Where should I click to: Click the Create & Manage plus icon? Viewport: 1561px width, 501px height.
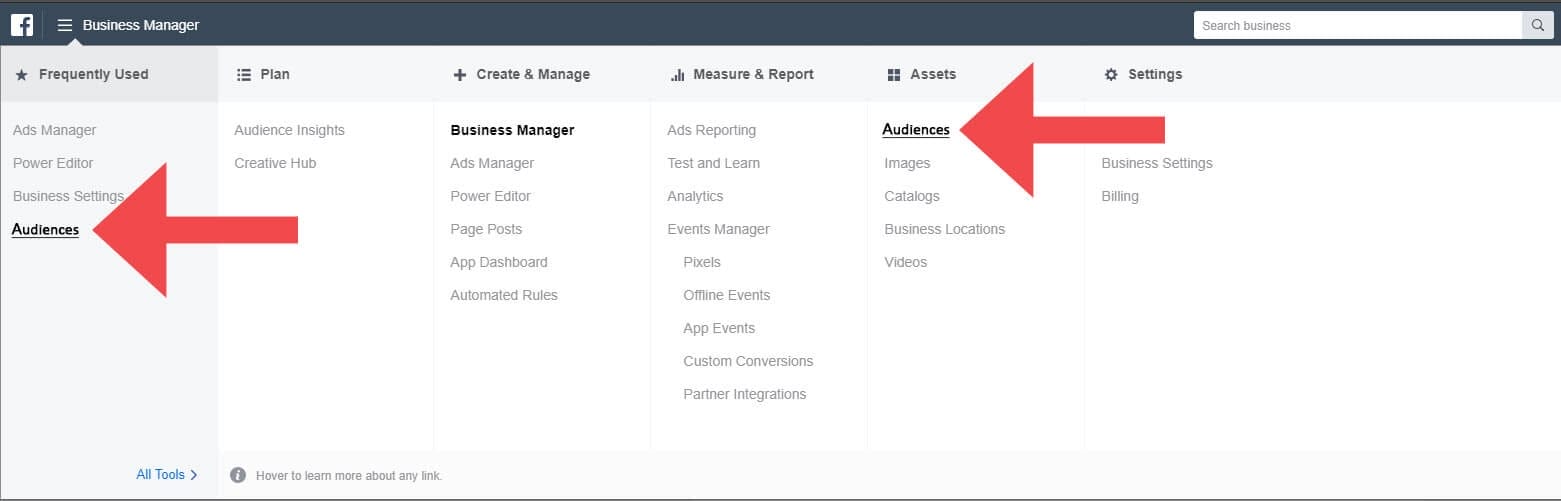[x=460, y=75]
